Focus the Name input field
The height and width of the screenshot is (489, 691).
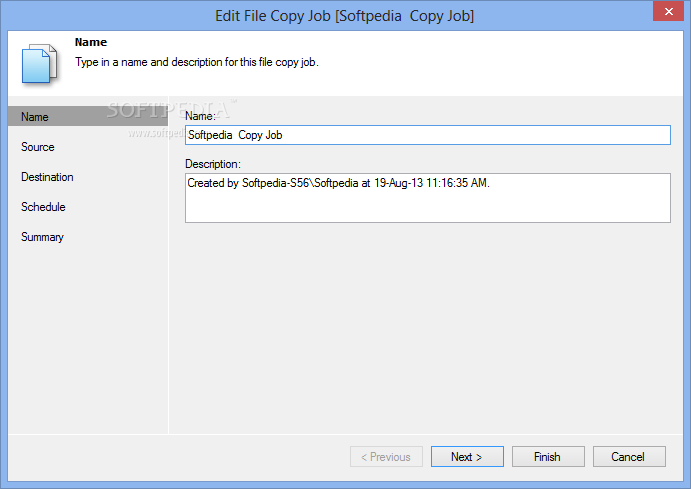(428, 135)
